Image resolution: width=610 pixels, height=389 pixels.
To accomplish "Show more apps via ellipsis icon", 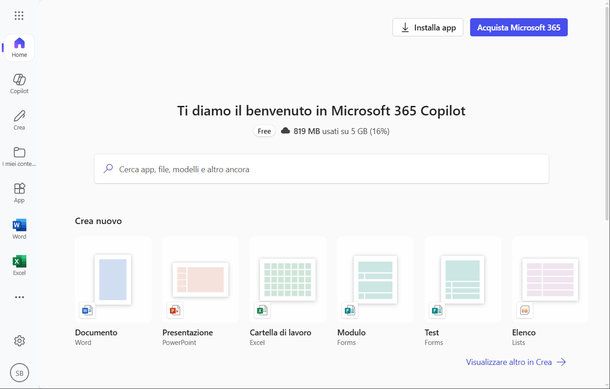I will [19, 297].
